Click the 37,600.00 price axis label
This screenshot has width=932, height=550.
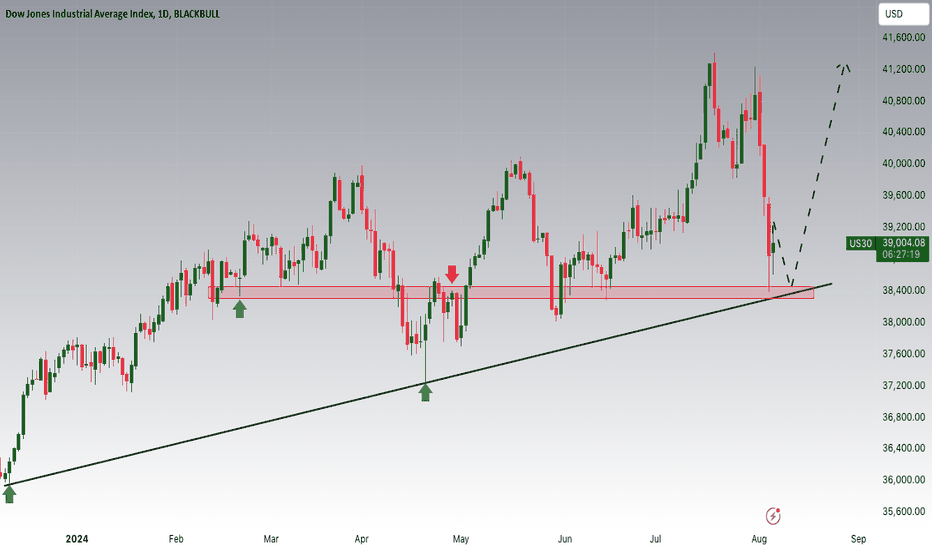click(903, 354)
